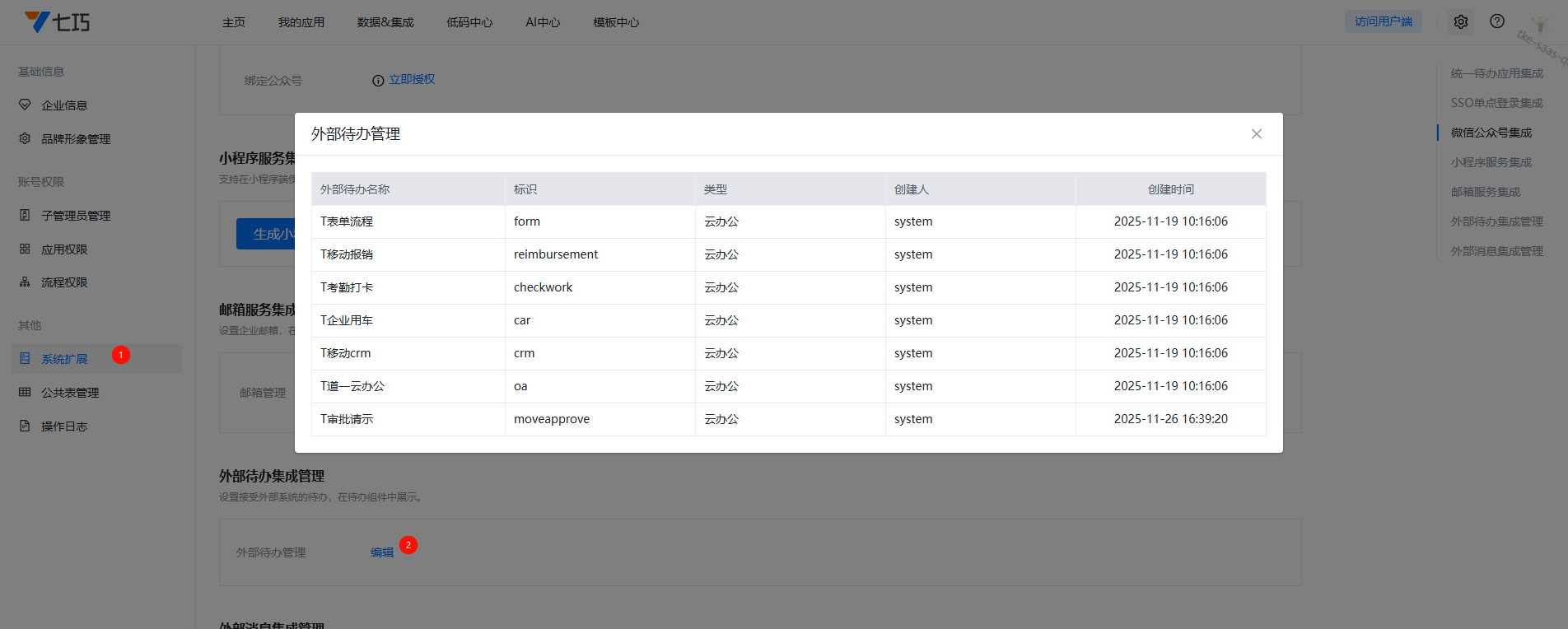This screenshot has width=1568, height=629.
Task: Click the 子管理员管理 sidebar icon
Action: pyautogui.click(x=25, y=216)
